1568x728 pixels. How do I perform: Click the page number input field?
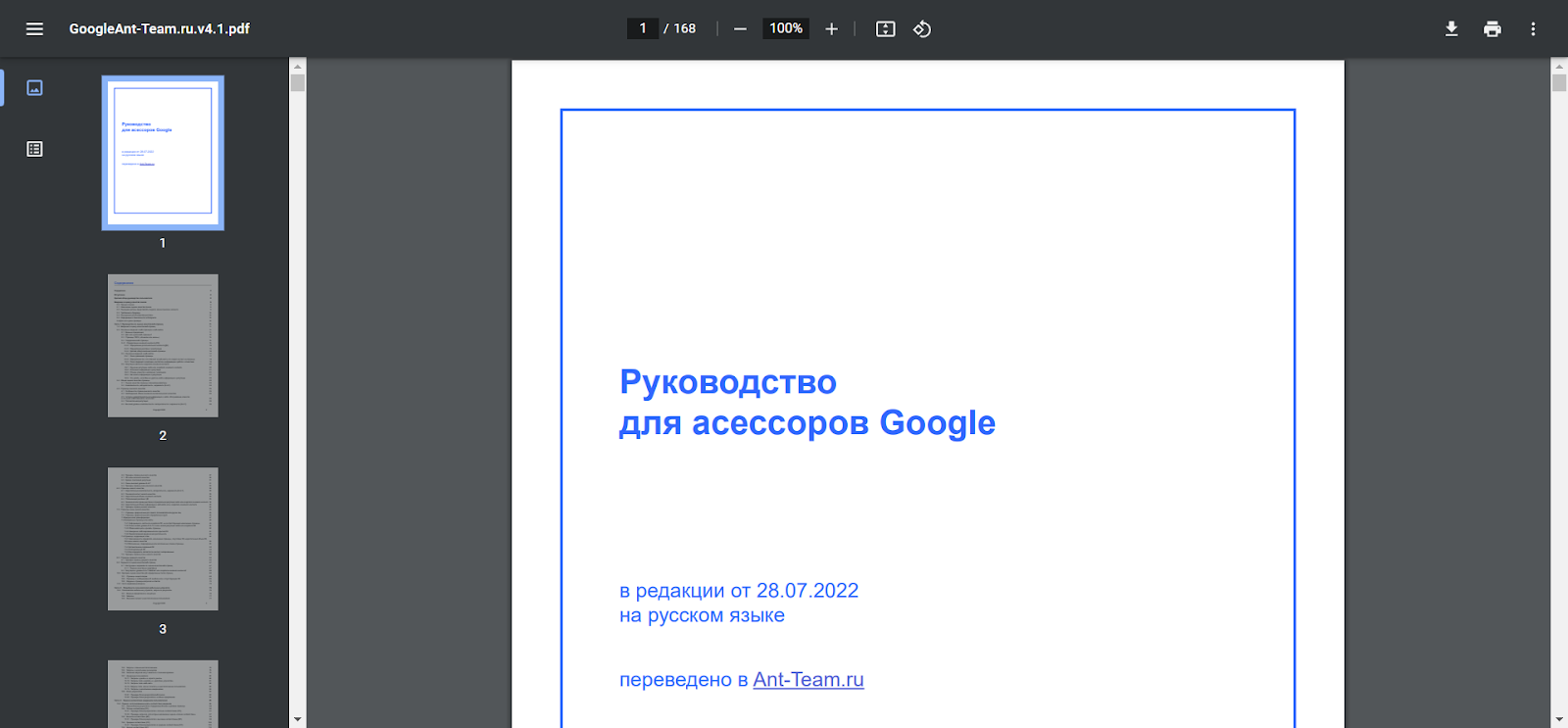pyautogui.click(x=643, y=28)
